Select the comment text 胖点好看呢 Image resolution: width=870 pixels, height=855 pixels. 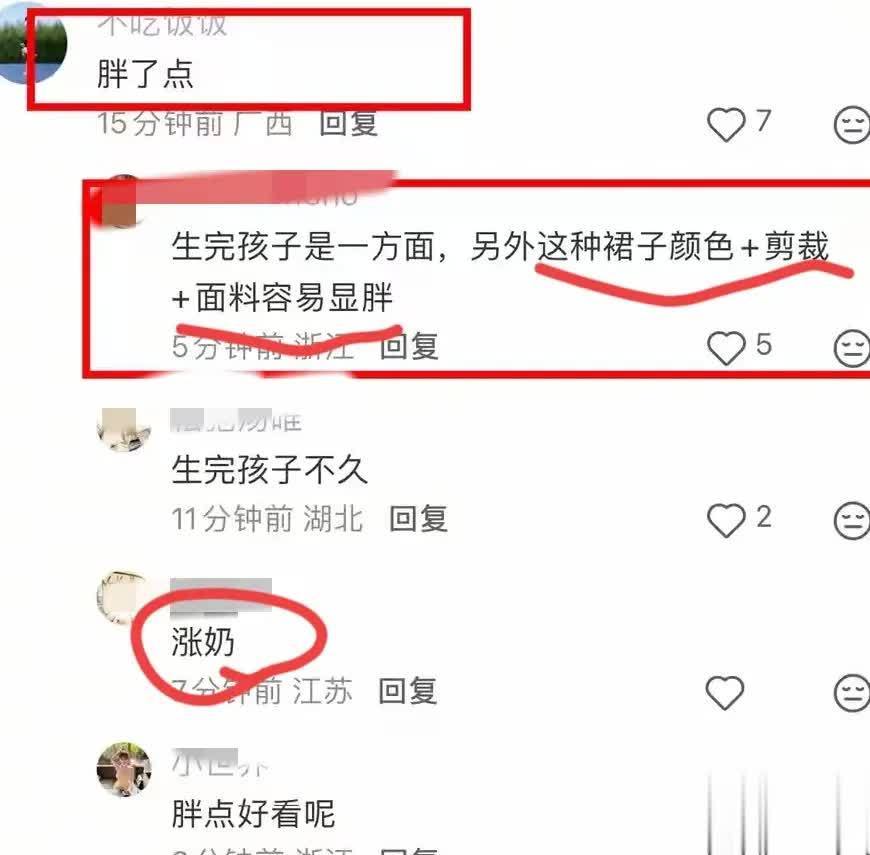[x=253, y=814]
